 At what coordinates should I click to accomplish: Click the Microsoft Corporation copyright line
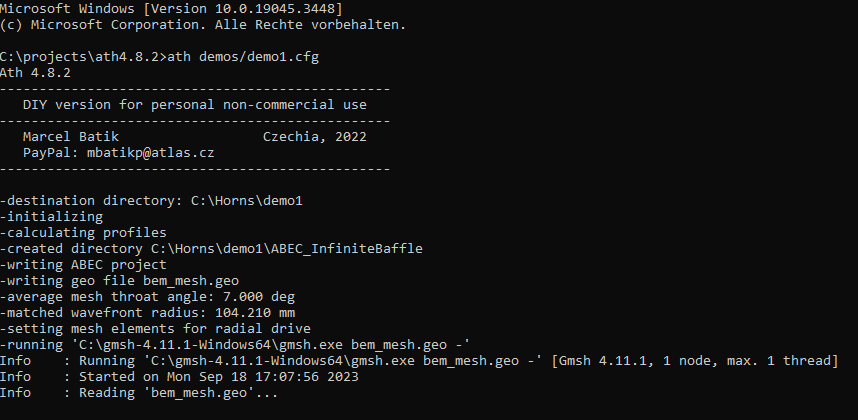[203, 25]
